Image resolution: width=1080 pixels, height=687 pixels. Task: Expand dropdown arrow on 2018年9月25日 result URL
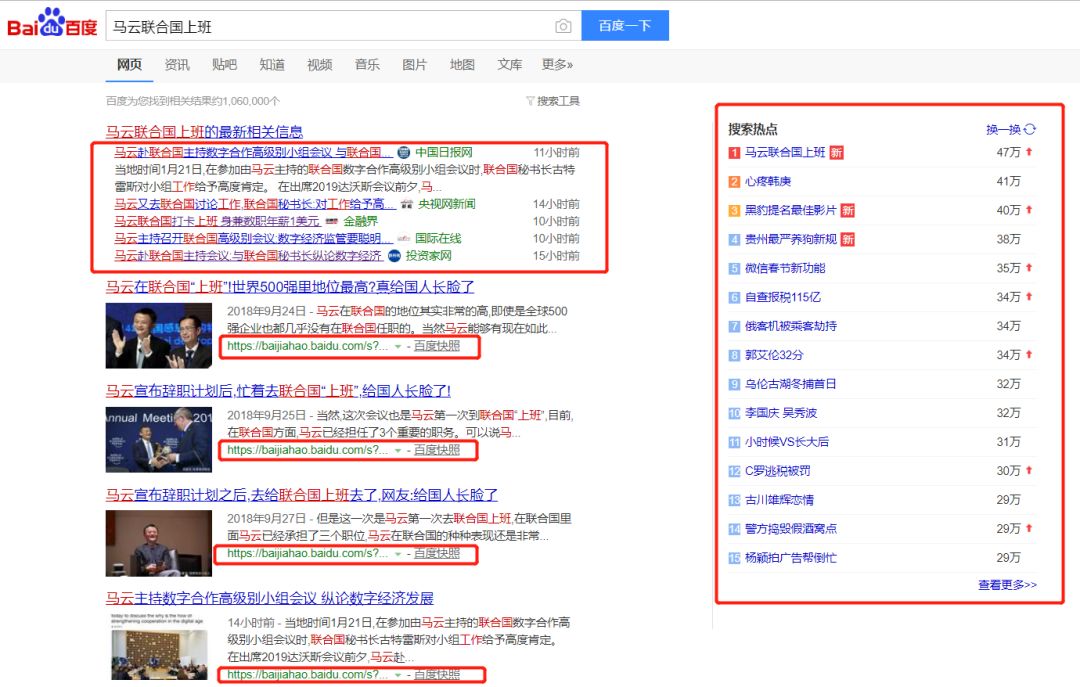[x=397, y=451]
